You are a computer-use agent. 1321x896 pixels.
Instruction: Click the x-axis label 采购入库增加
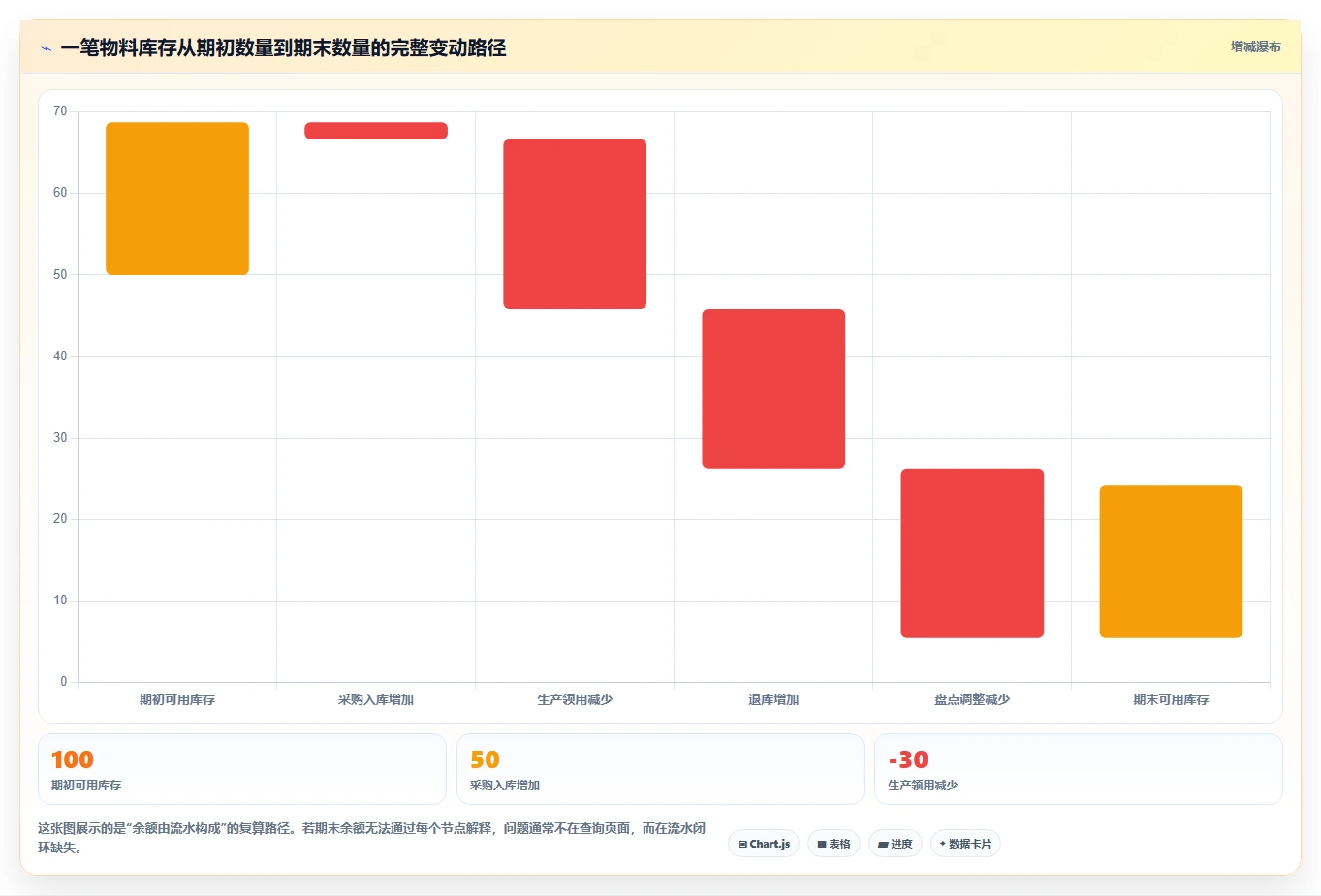pos(376,699)
